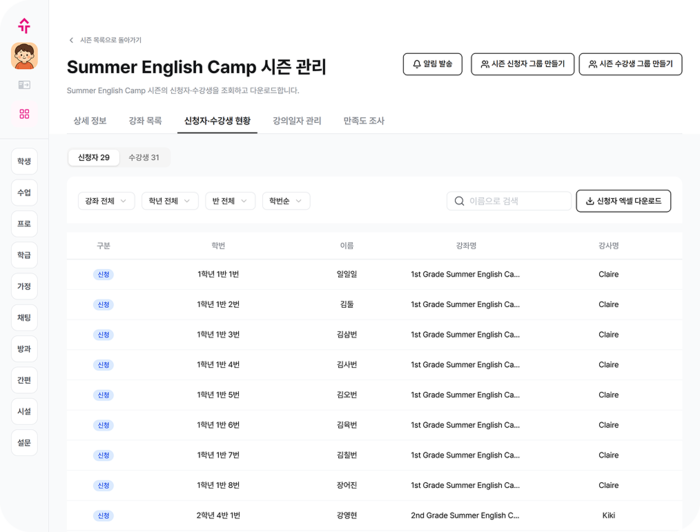Viewport: 700px width, 532px height.
Task: Select 1학년 1반 4번 cell
Action: (x=218, y=365)
